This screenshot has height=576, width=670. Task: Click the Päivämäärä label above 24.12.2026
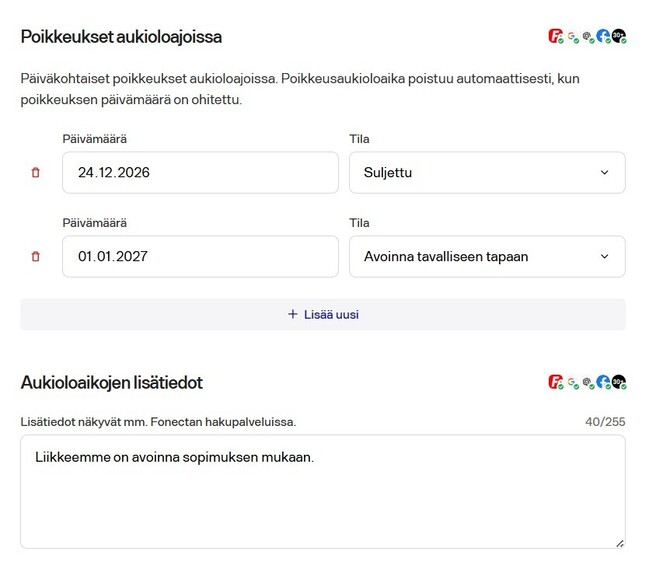coord(94,139)
